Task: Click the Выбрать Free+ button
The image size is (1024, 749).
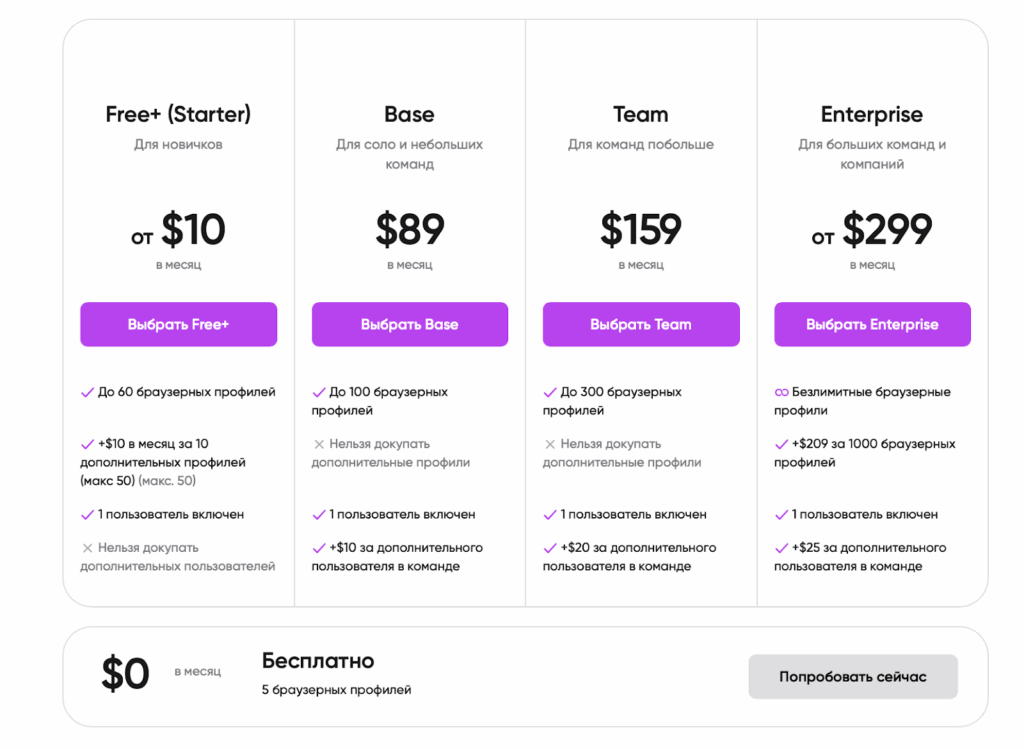Action: click(x=178, y=324)
